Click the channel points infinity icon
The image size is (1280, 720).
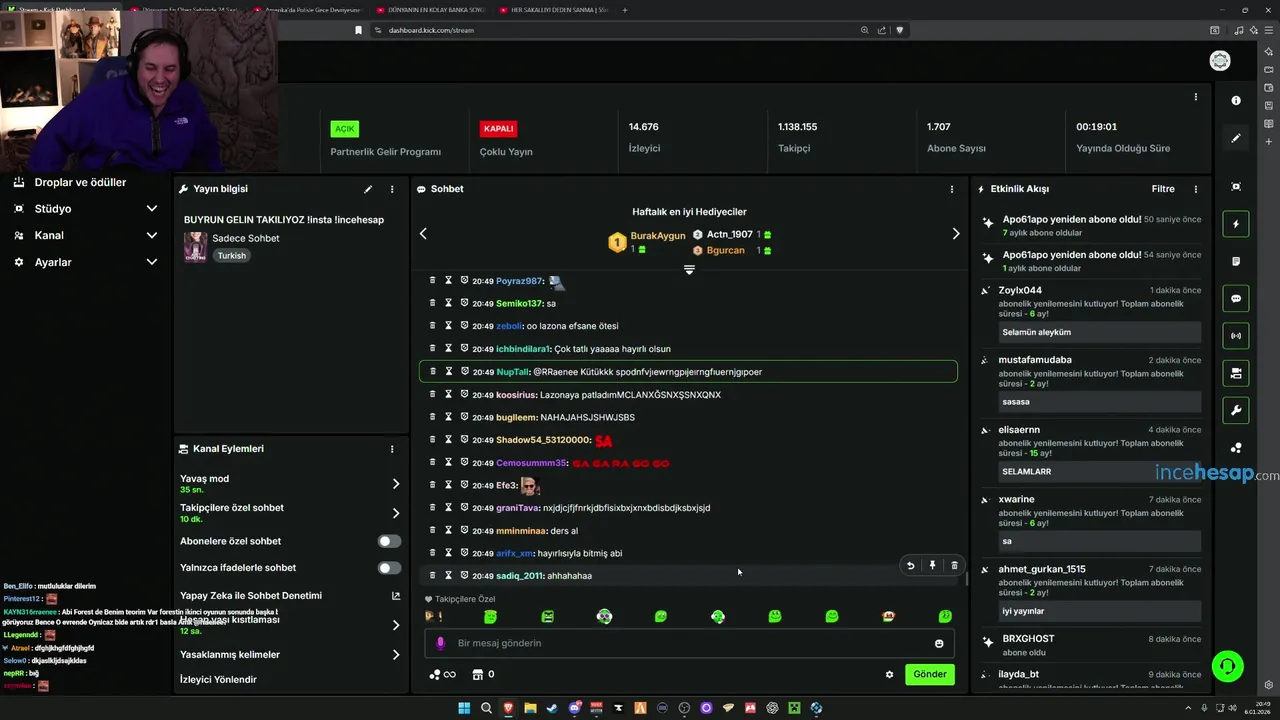(x=442, y=674)
